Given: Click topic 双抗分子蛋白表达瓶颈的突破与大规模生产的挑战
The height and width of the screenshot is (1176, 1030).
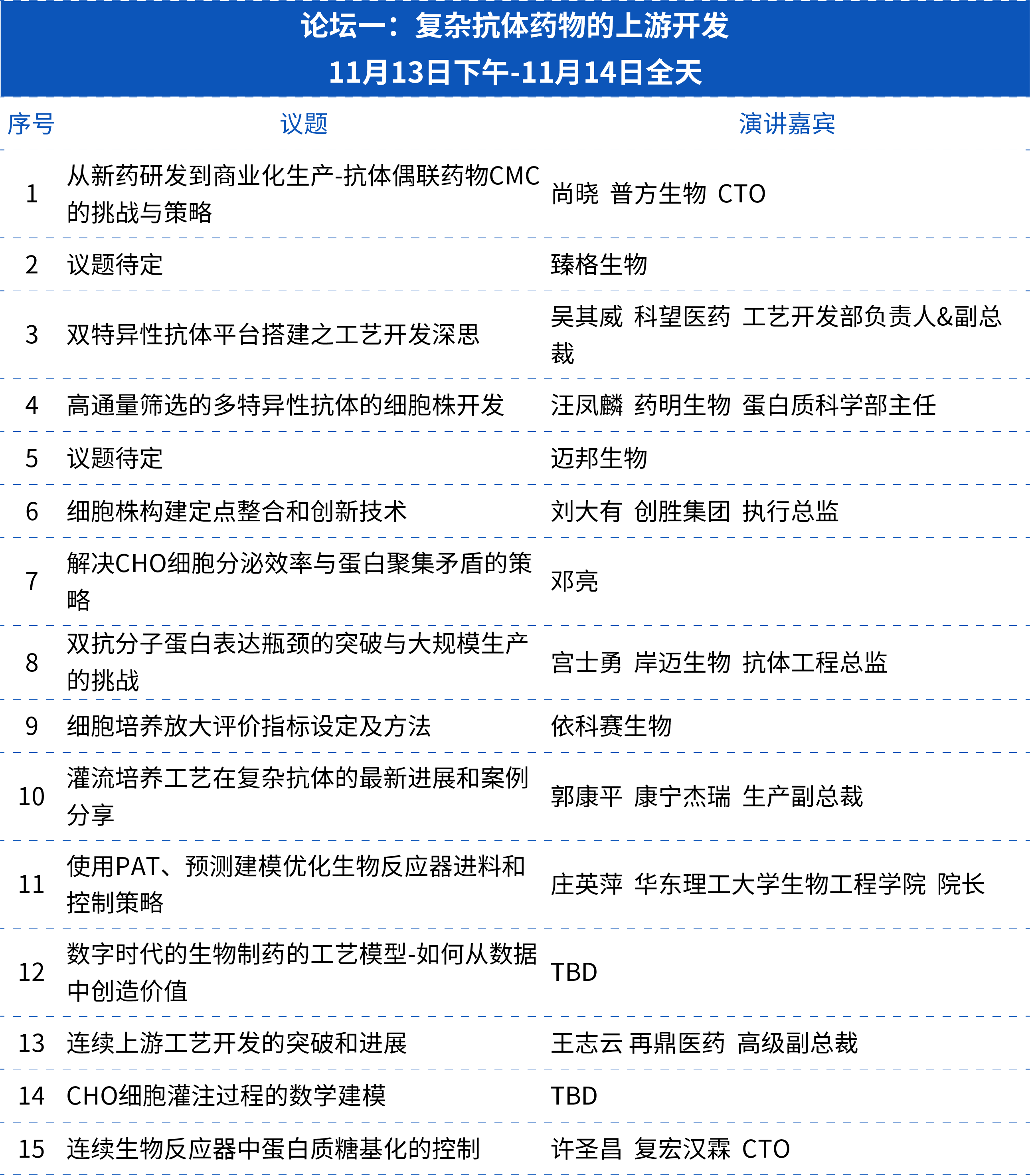Looking at the screenshot, I should [x=297, y=662].
